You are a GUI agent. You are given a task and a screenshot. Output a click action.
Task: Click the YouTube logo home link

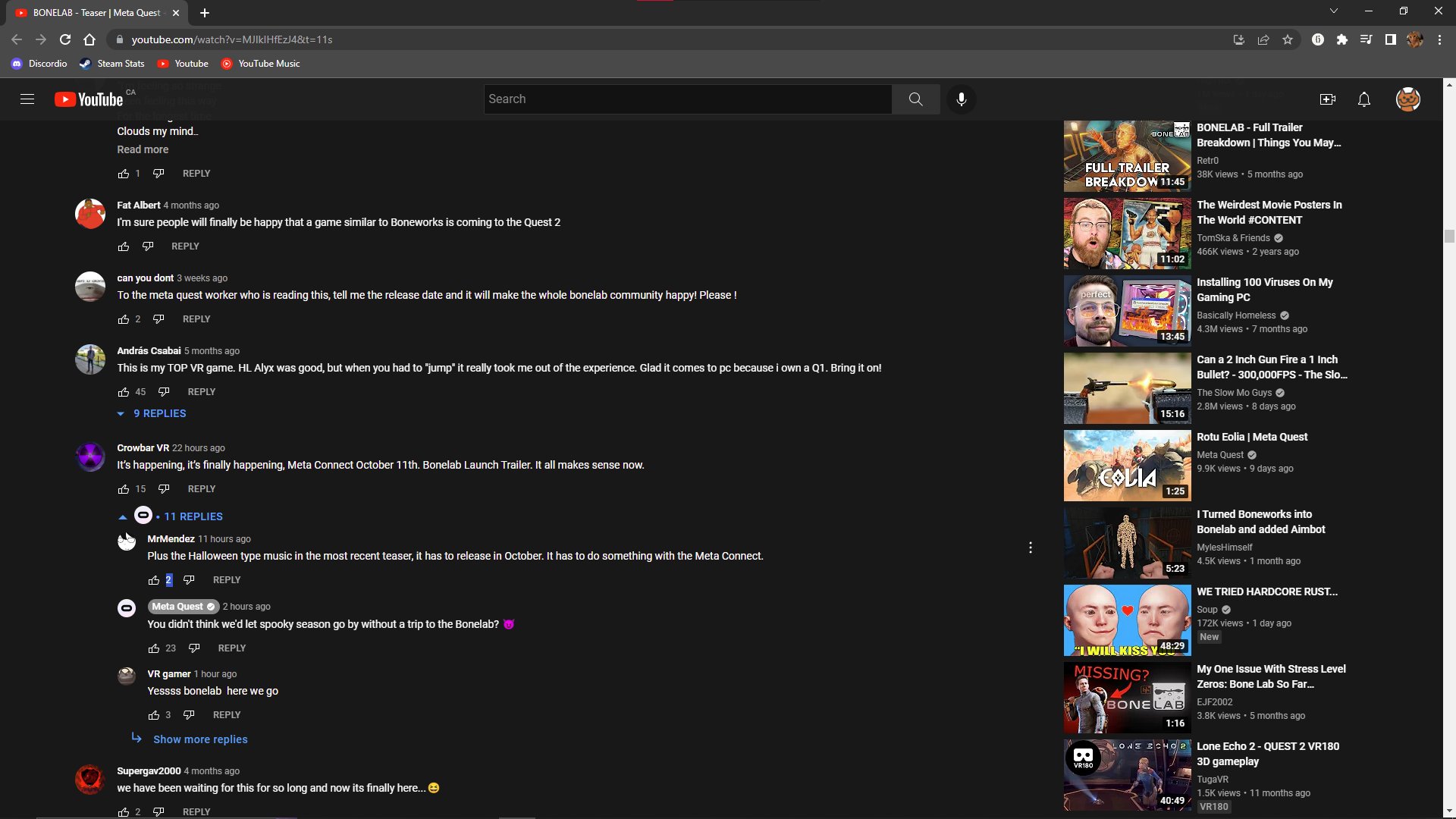coord(89,99)
